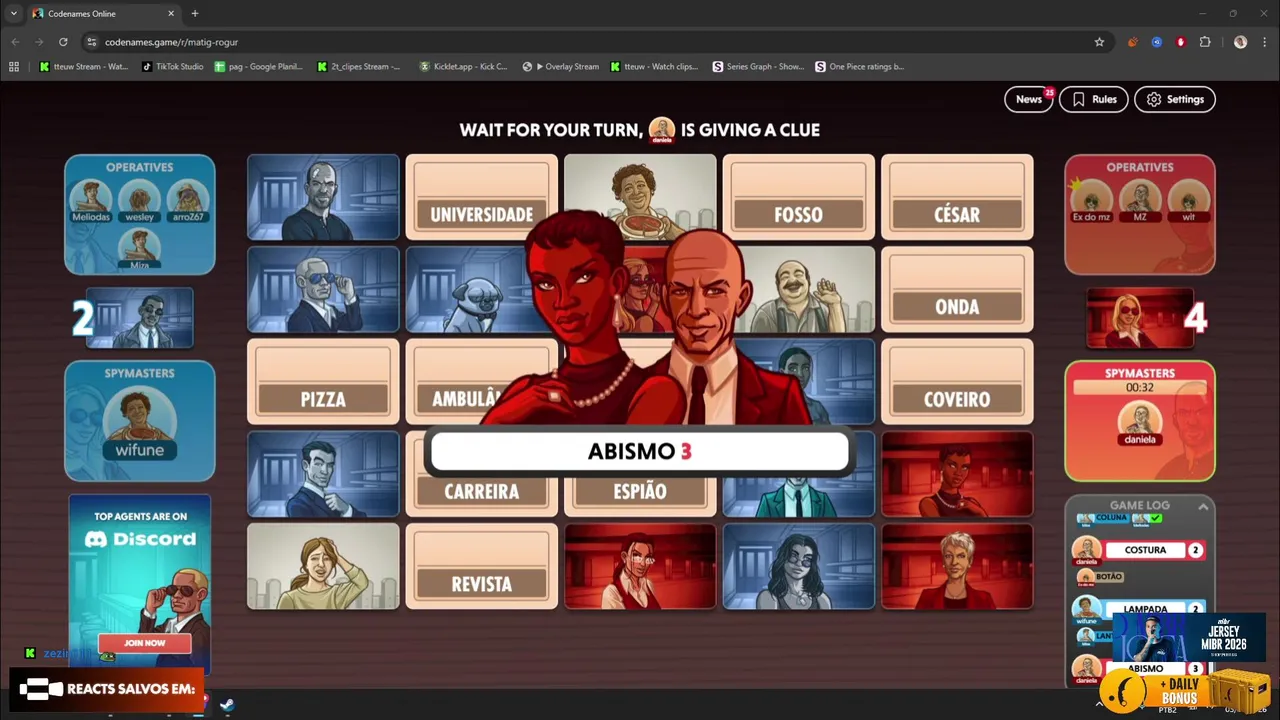This screenshot has height=720, width=1280.
Task: Open the Chrome apps grid
Action: [x=14, y=67]
